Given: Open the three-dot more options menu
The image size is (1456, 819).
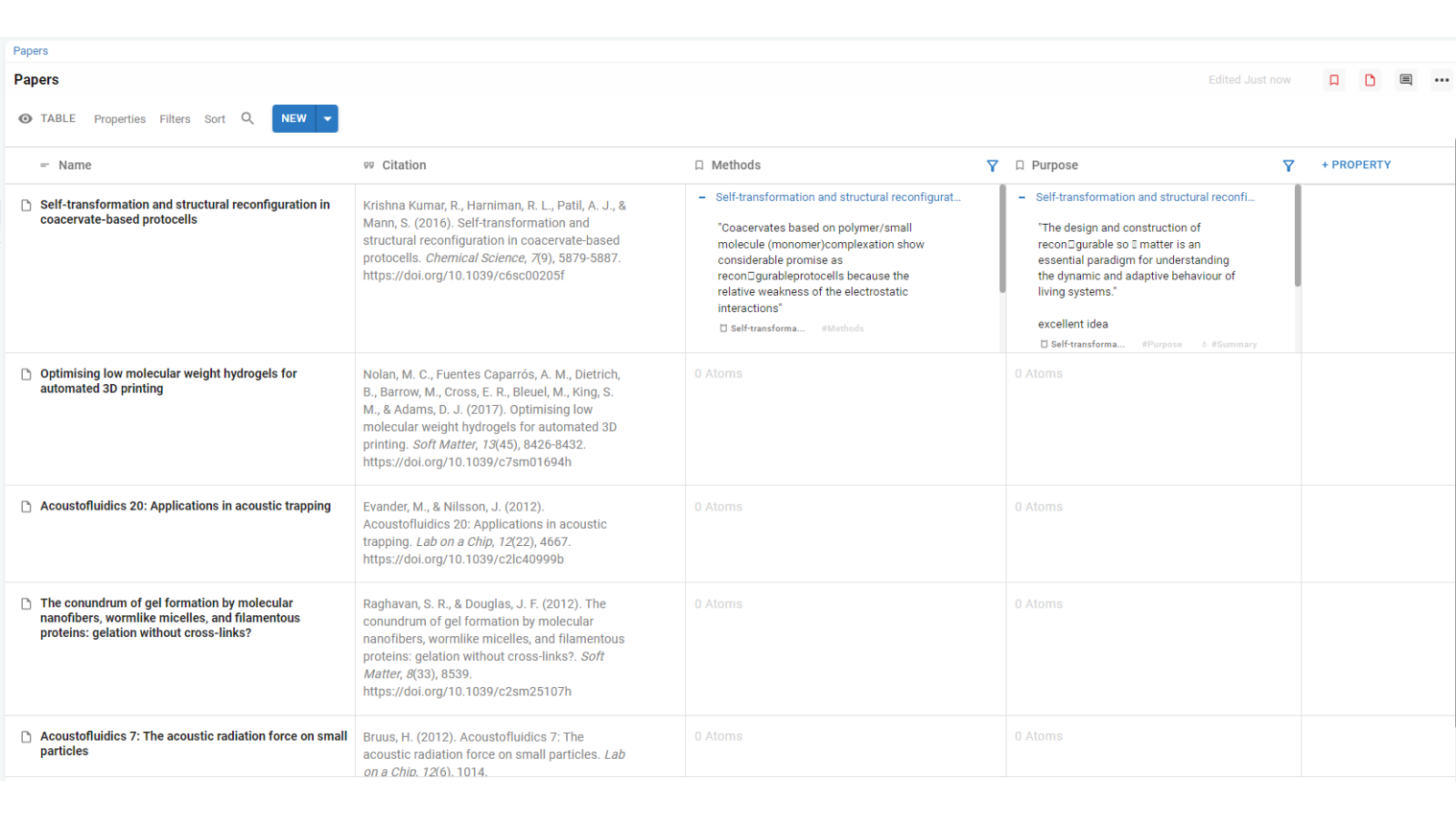Looking at the screenshot, I should [x=1441, y=80].
